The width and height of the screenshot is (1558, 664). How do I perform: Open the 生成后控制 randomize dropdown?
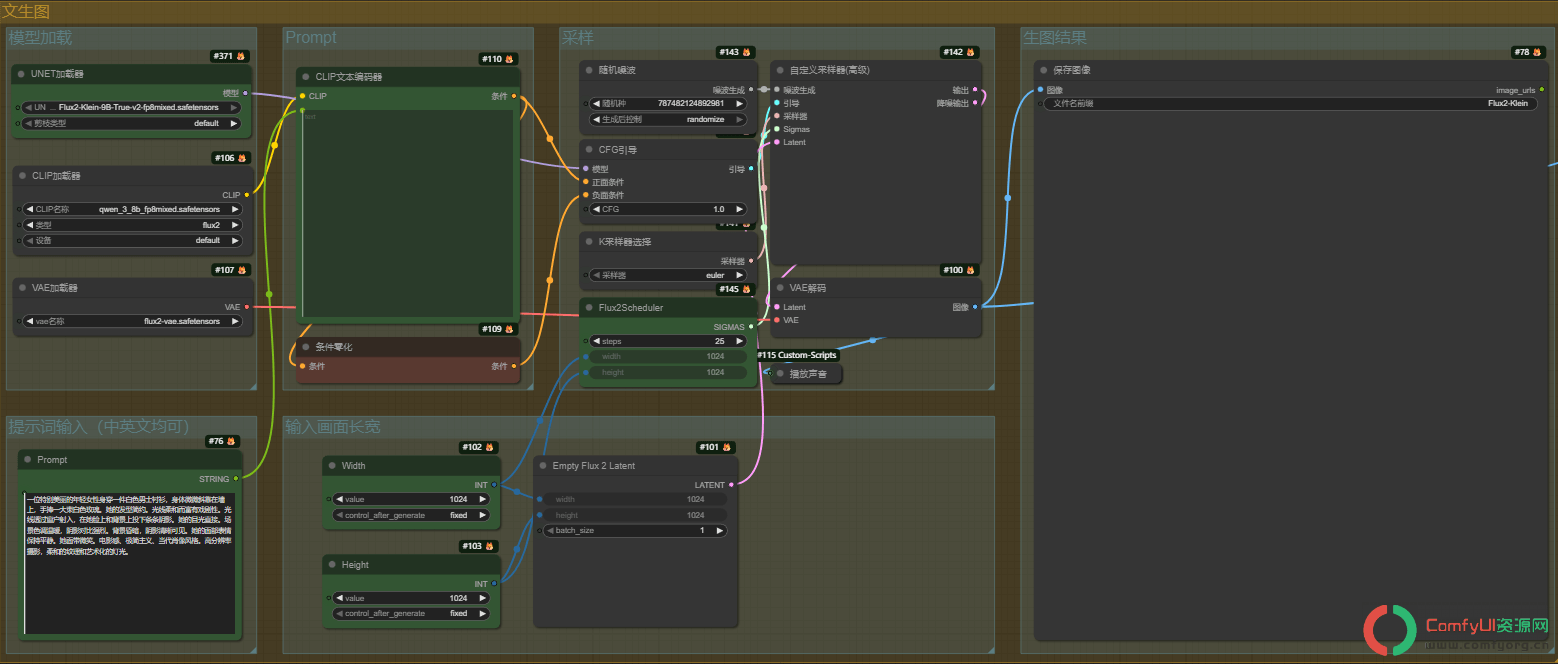[669, 119]
